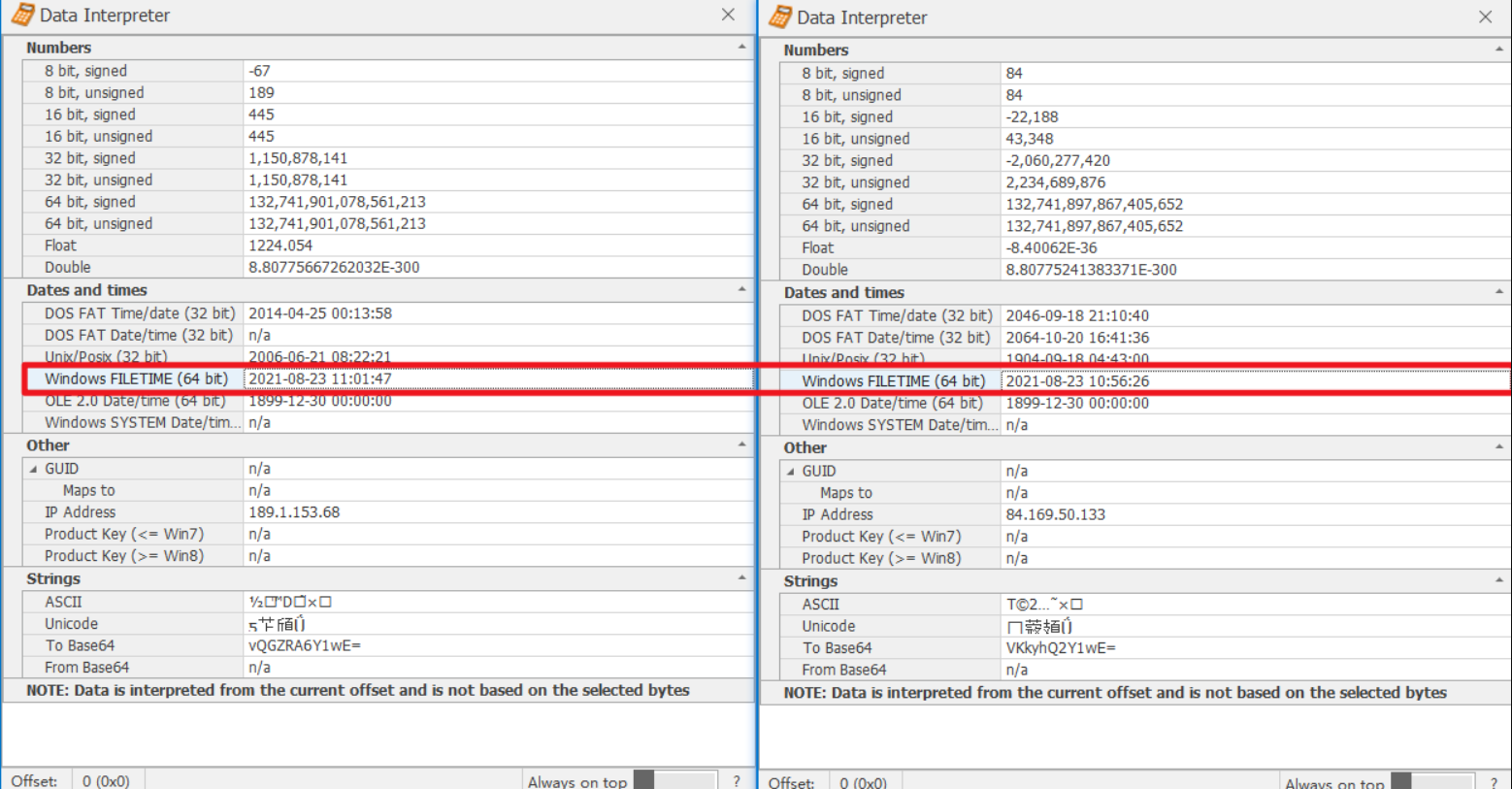Close the right Data Interpreter window
Screen dimensions: 1512x789
1485,16
